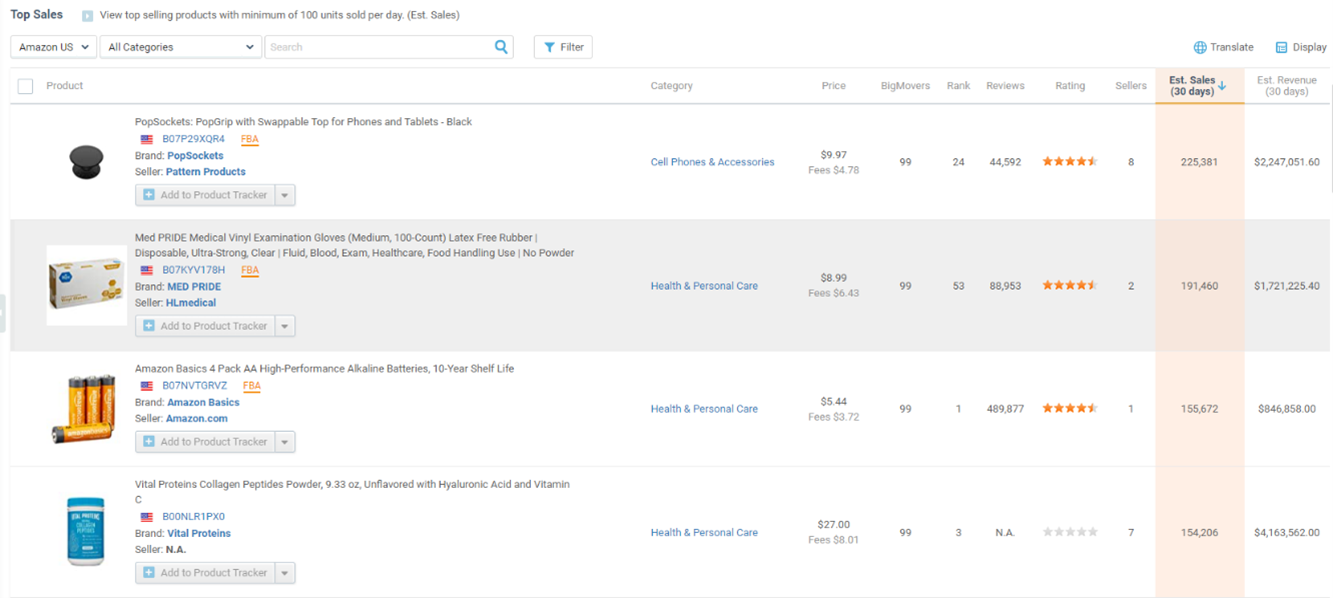Open Health & Personal Care link for Amazon Basics
This screenshot has width=1333, height=598.
704,409
